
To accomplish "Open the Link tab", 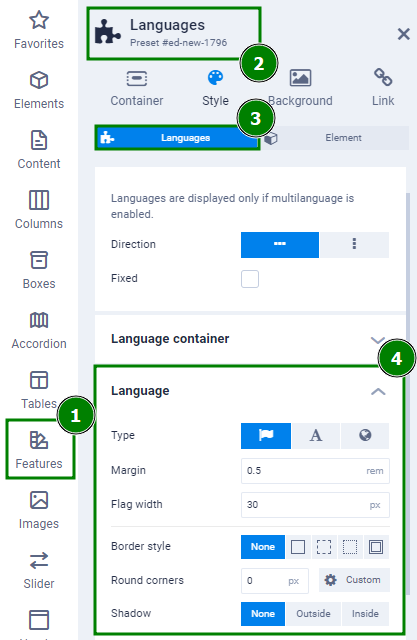I will tap(383, 88).
